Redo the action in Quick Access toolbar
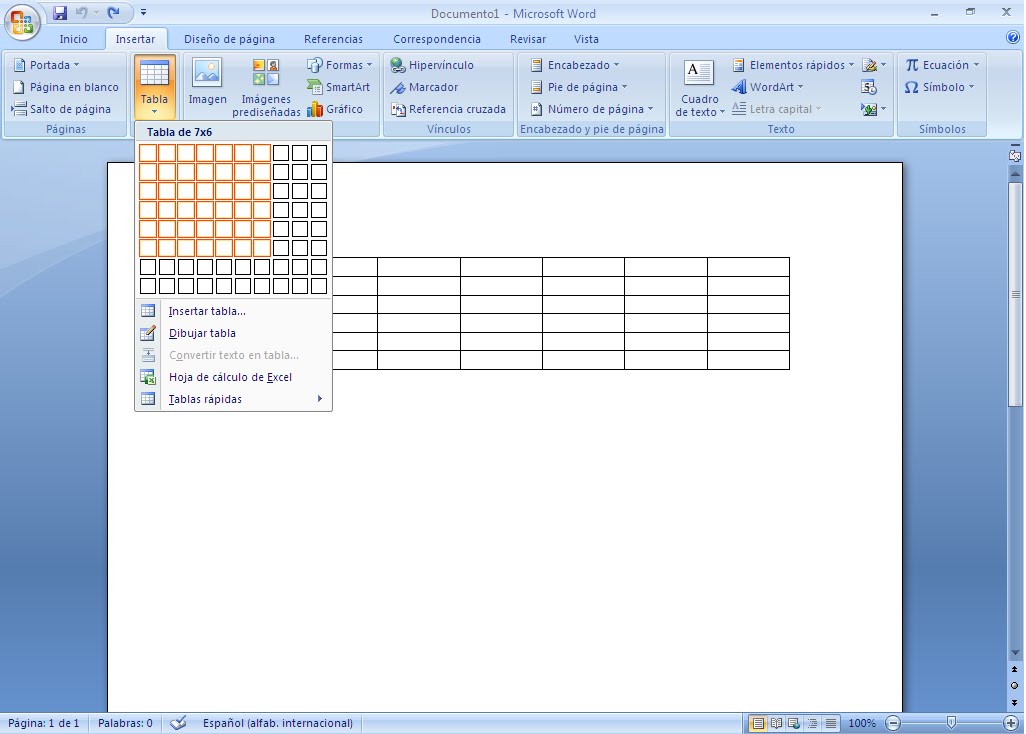This screenshot has height=734, width=1026. tap(113, 12)
